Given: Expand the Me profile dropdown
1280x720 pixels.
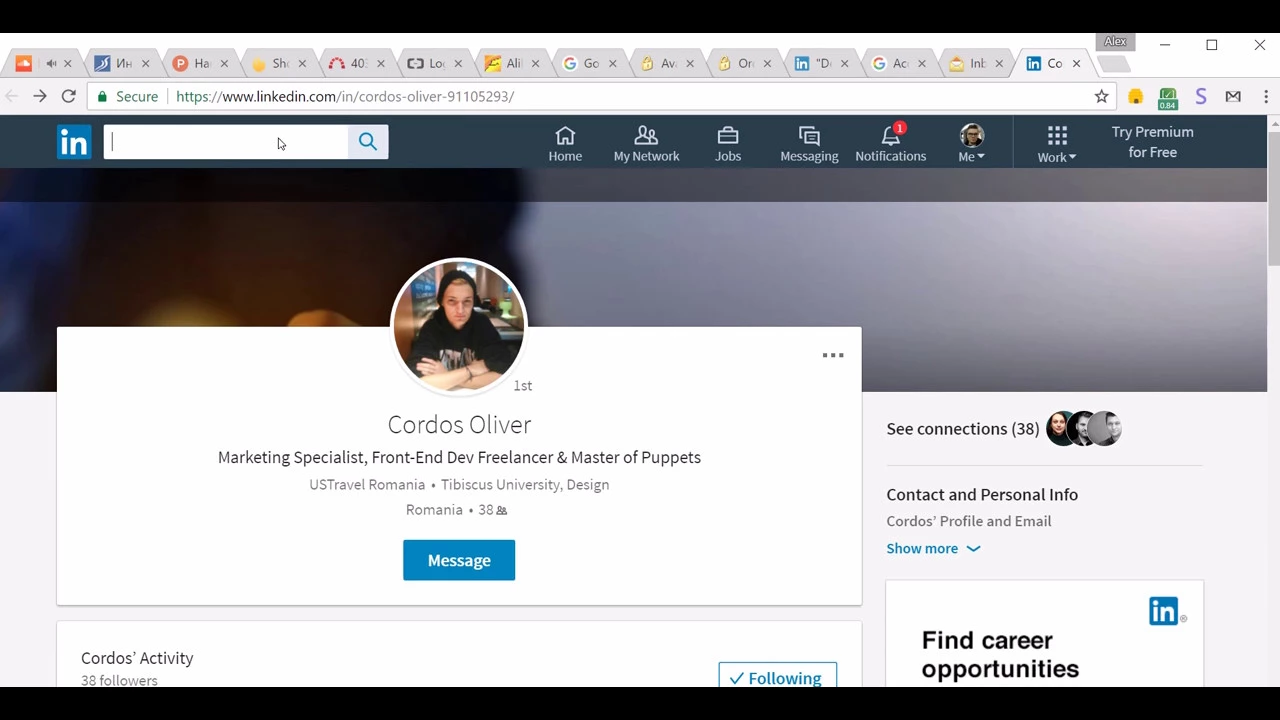Looking at the screenshot, I should (x=971, y=143).
